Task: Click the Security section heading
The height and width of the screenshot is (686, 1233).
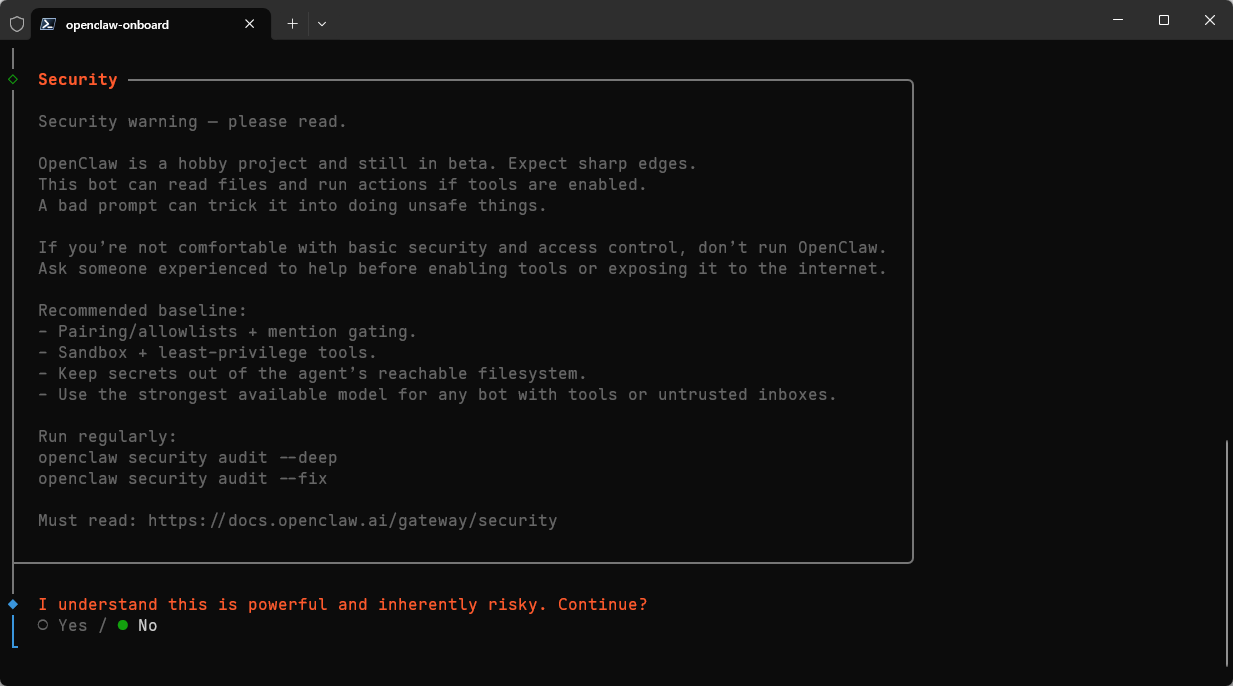Action: coord(78,79)
